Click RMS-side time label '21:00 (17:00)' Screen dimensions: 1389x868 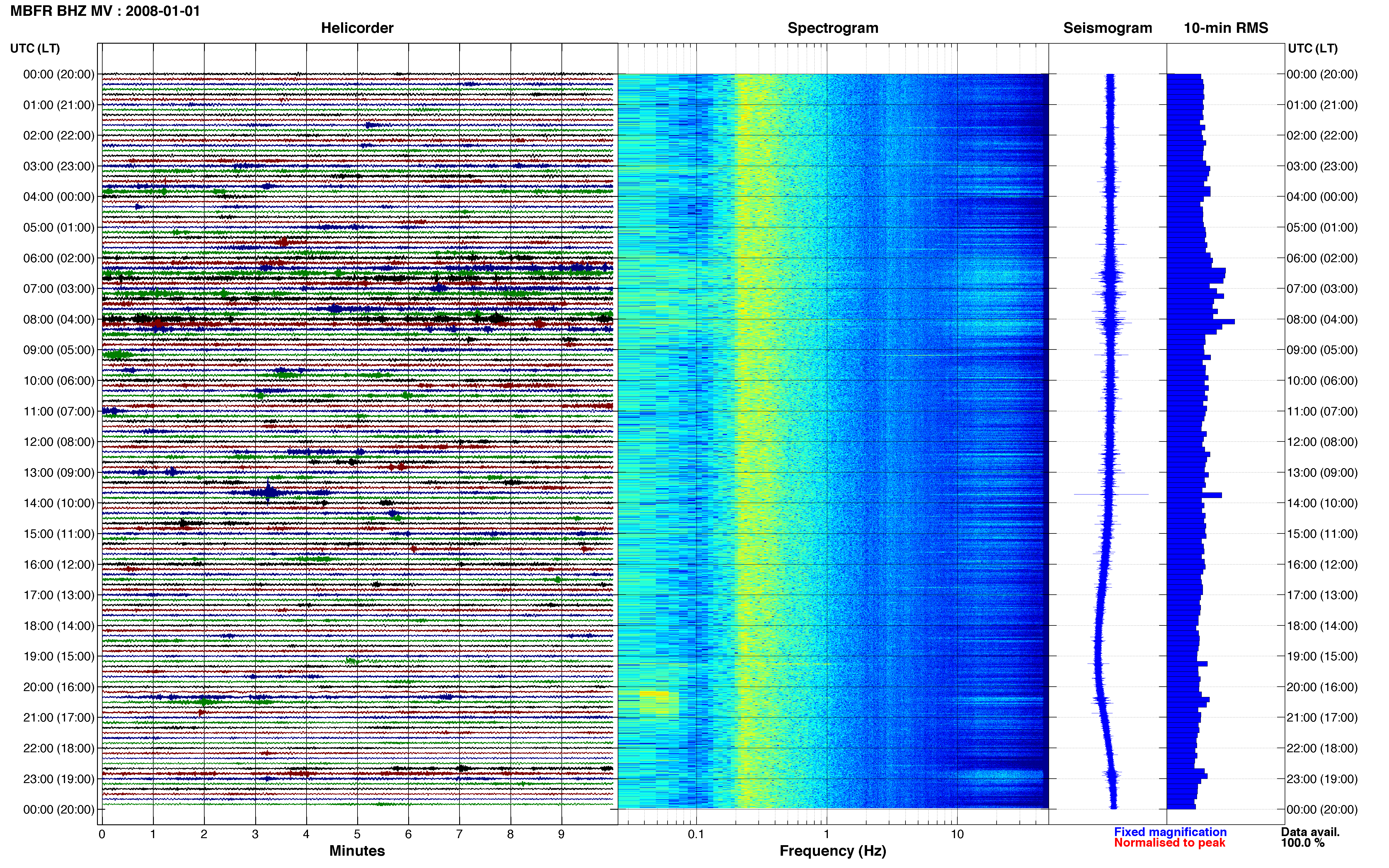(x=1322, y=718)
